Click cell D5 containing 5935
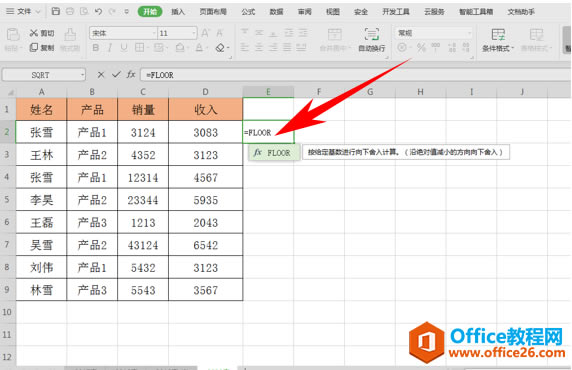The height and width of the screenshot is (370, 572). click(x=206, y=200)
